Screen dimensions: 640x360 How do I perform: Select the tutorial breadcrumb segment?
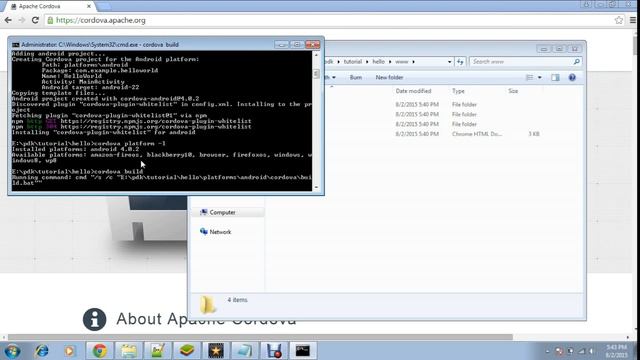[353, 62]
